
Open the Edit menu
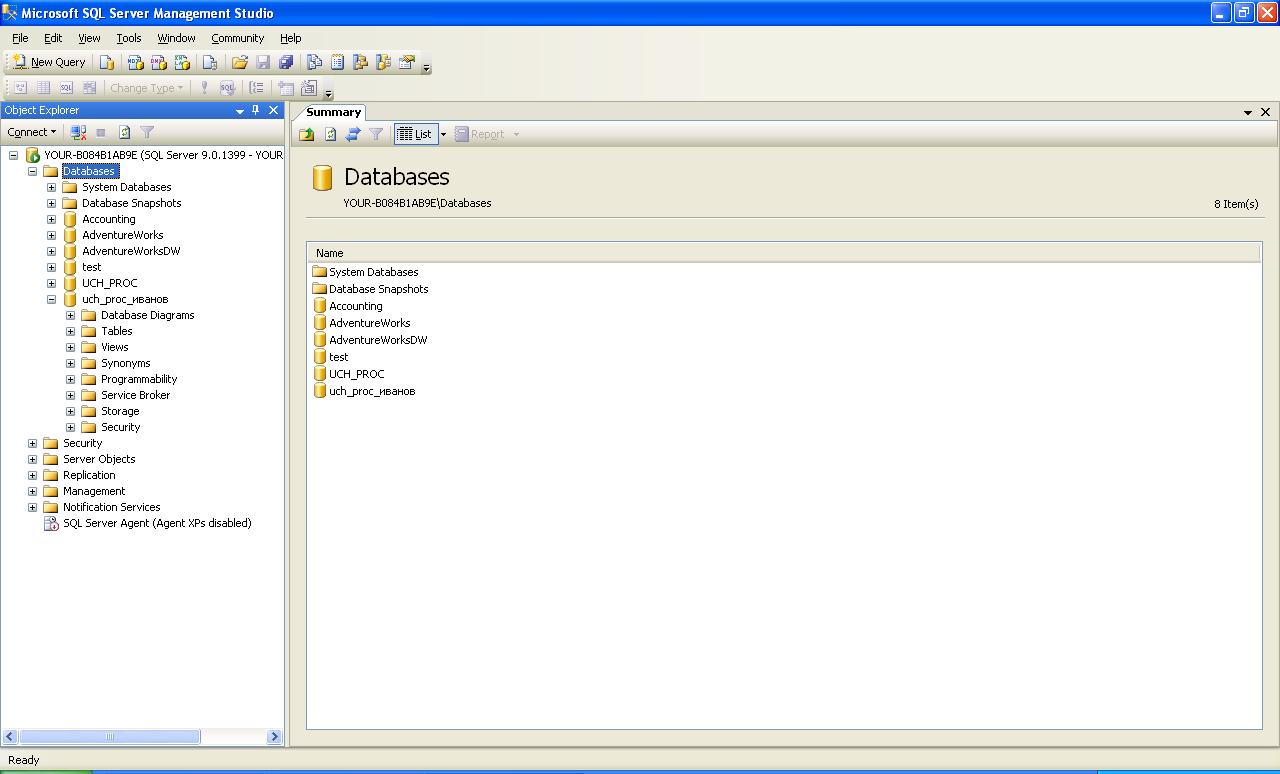(x=53, y=38)
